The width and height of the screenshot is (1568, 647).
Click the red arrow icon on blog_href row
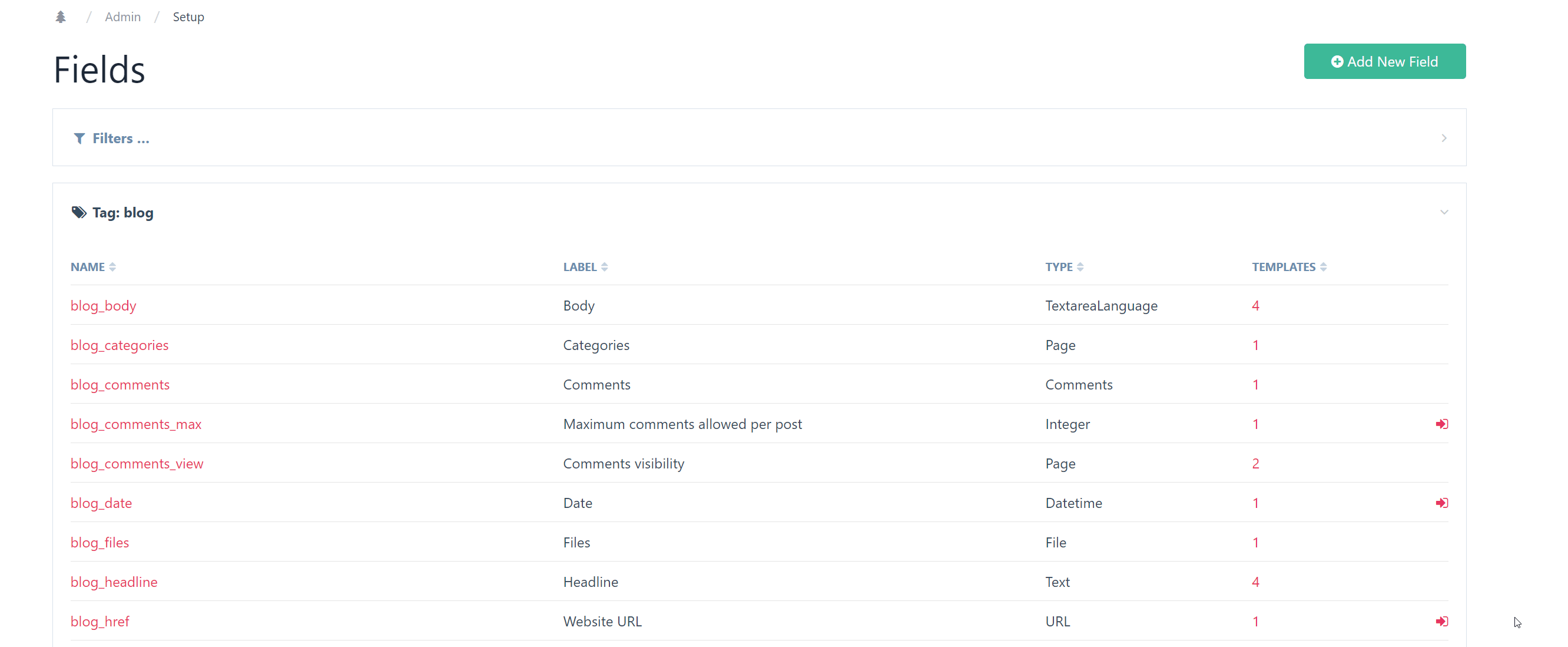click(1442, 621)
